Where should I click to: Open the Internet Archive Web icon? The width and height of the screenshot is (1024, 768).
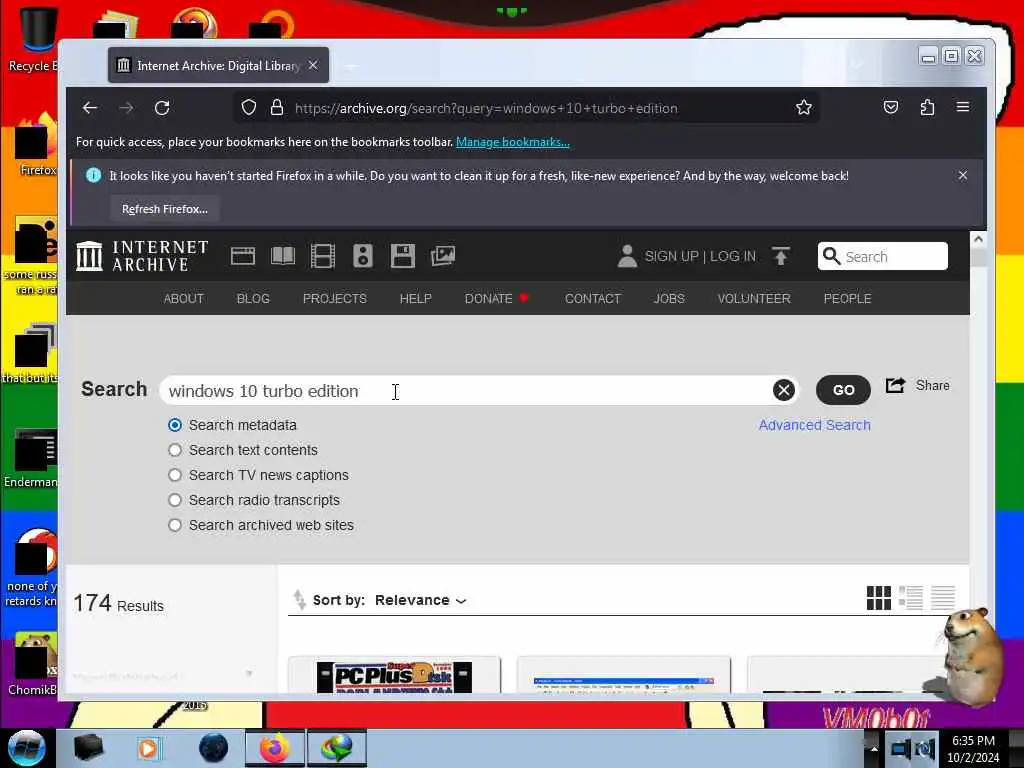click(243, 256)
